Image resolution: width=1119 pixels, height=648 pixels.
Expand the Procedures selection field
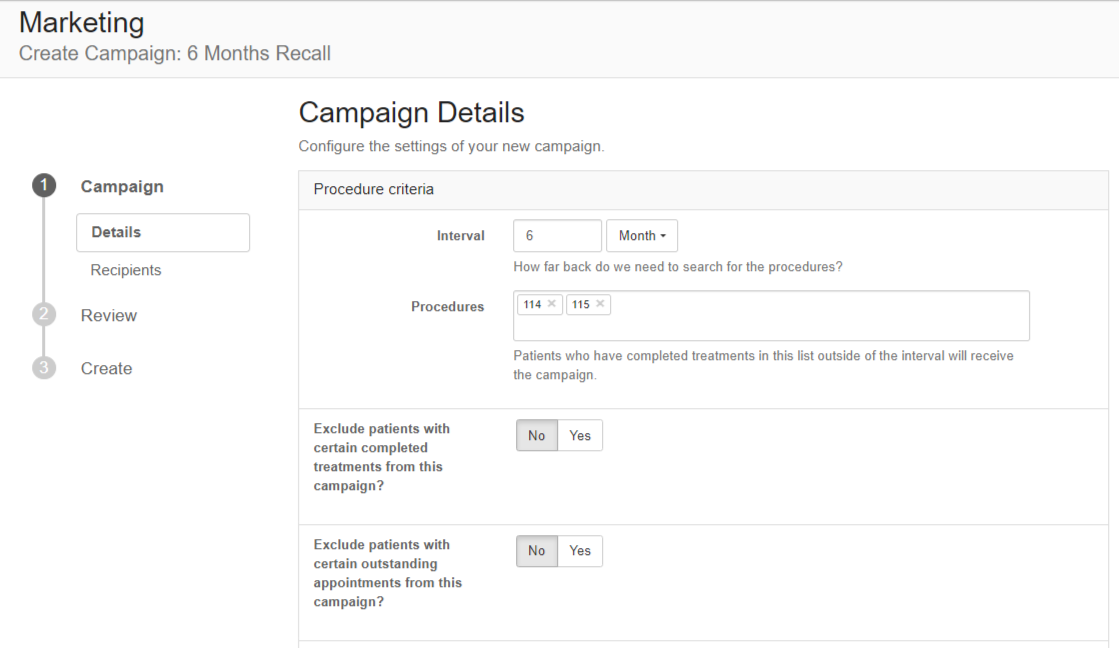(x=800, y=315)
